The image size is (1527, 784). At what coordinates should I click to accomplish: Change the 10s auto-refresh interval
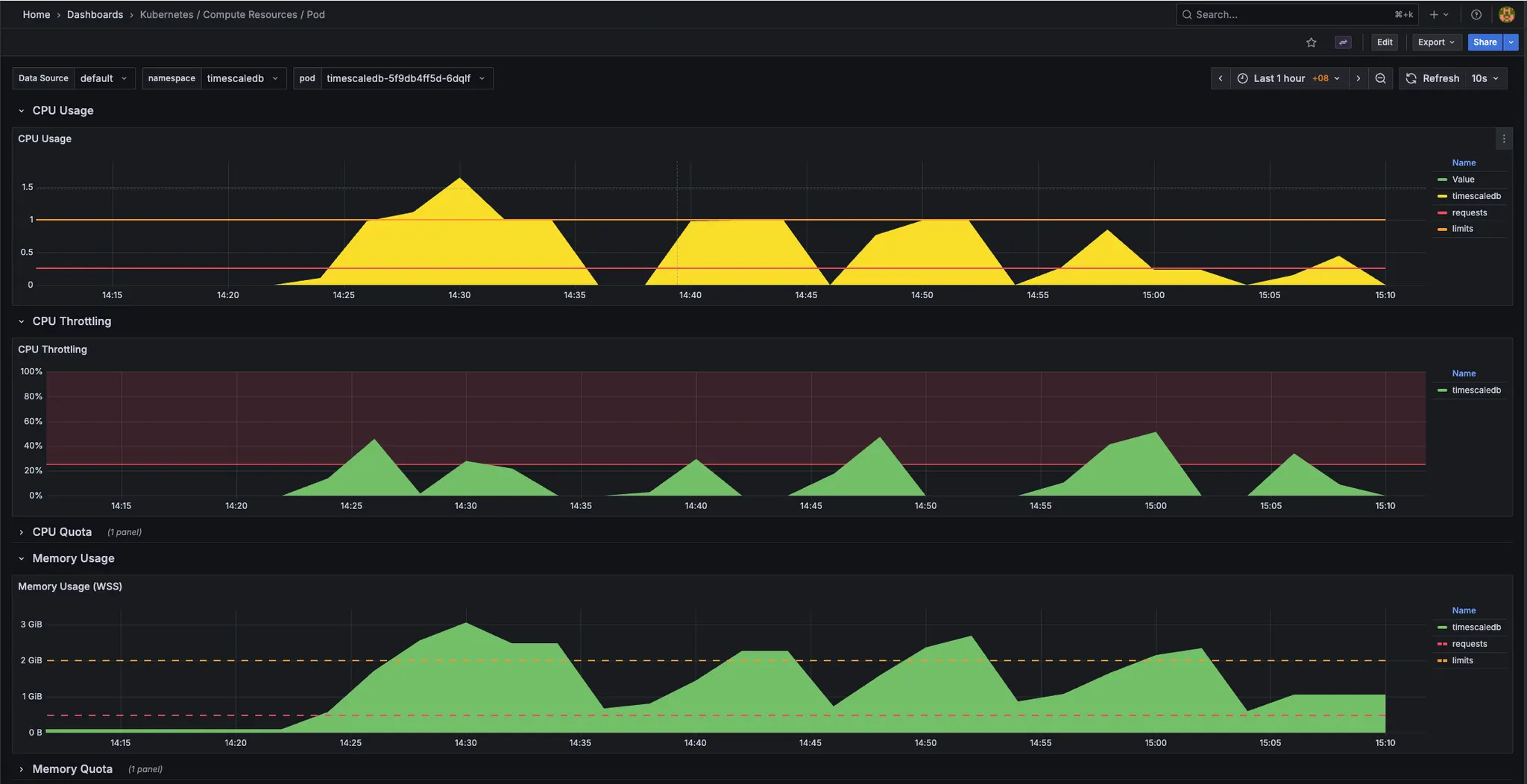1485,78
